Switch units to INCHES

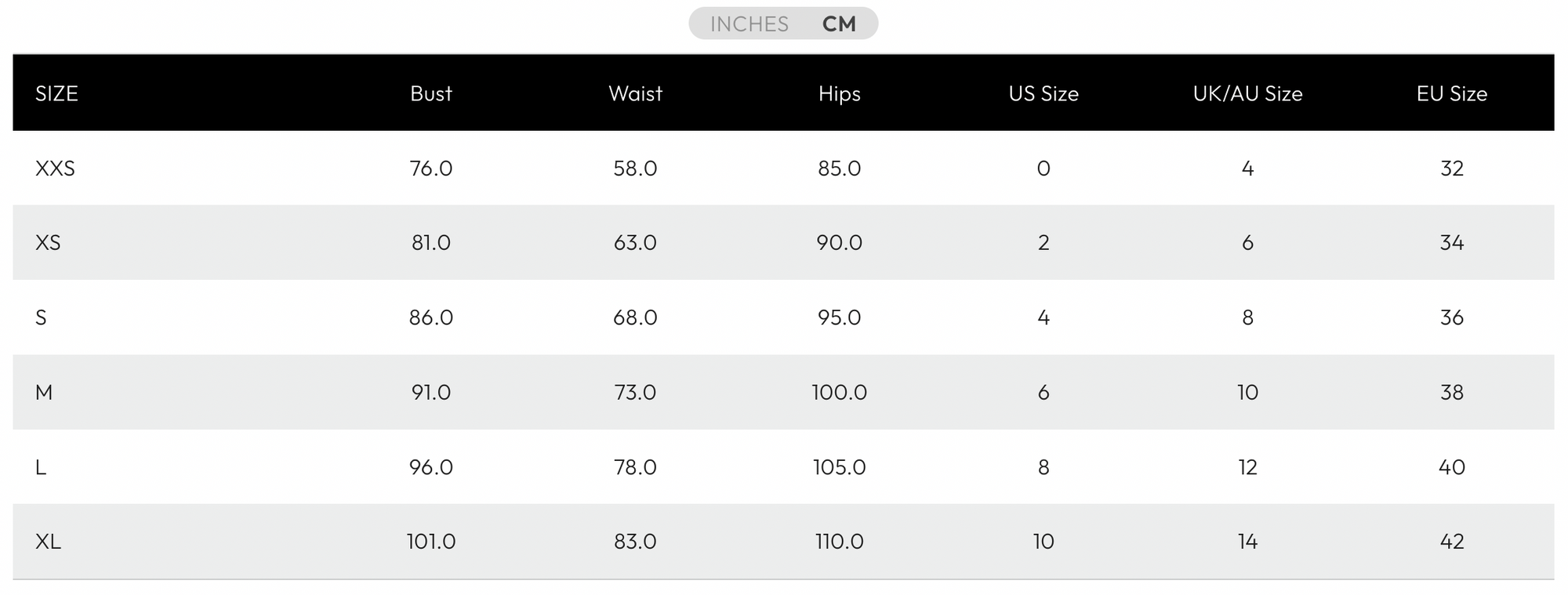[749, 24]
